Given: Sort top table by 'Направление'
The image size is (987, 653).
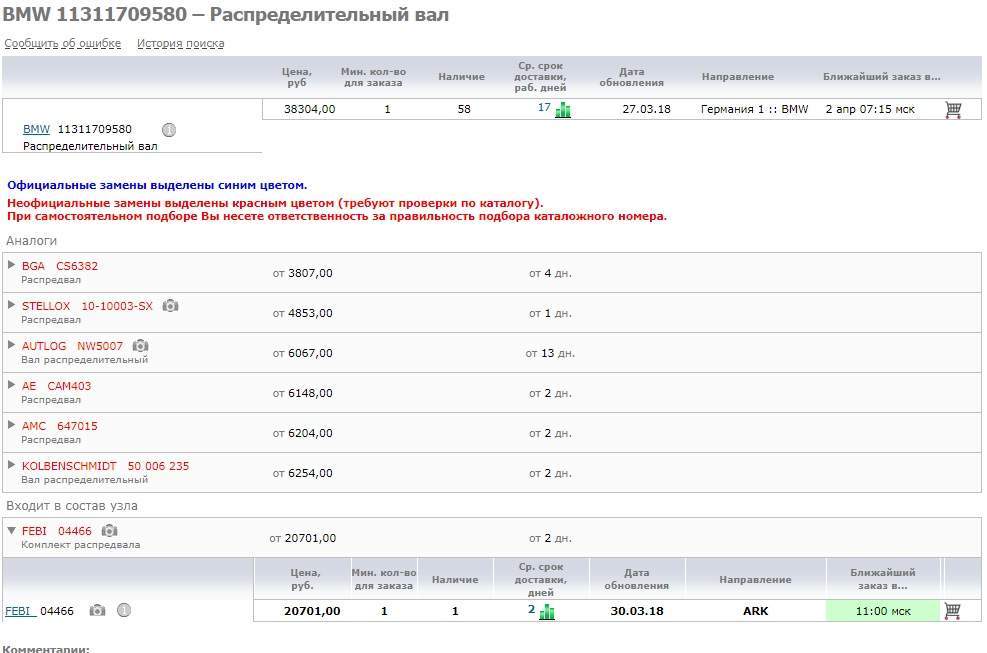Looking at the screenshot, I should [738, 77].
